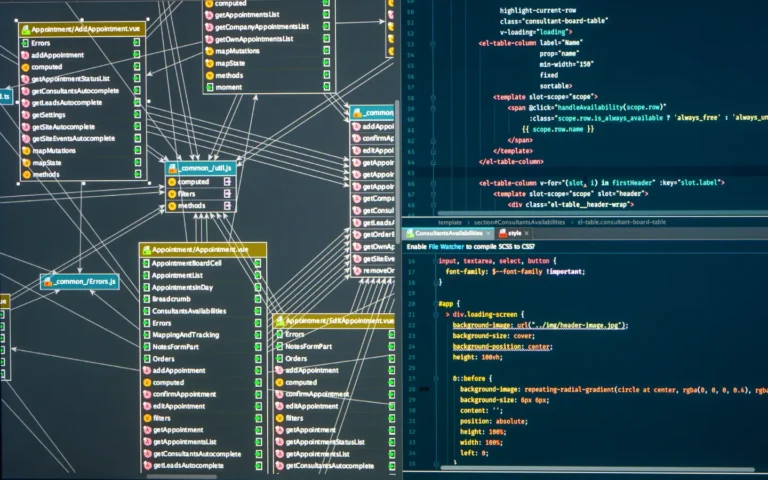The image size is (768, 480).
Task: Fold the el-table-column v-for block at line 66
Action: click(x=431, y=183)
